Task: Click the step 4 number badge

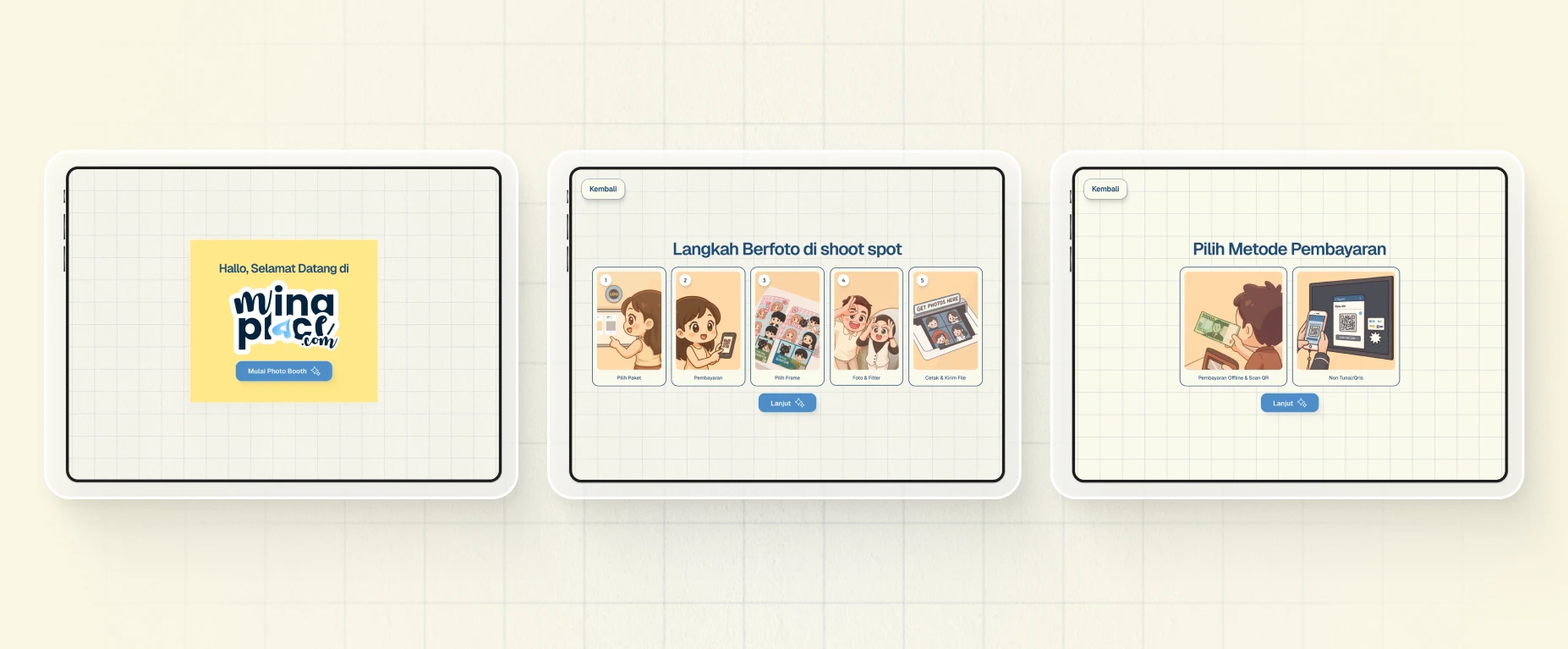Action: 843,280
